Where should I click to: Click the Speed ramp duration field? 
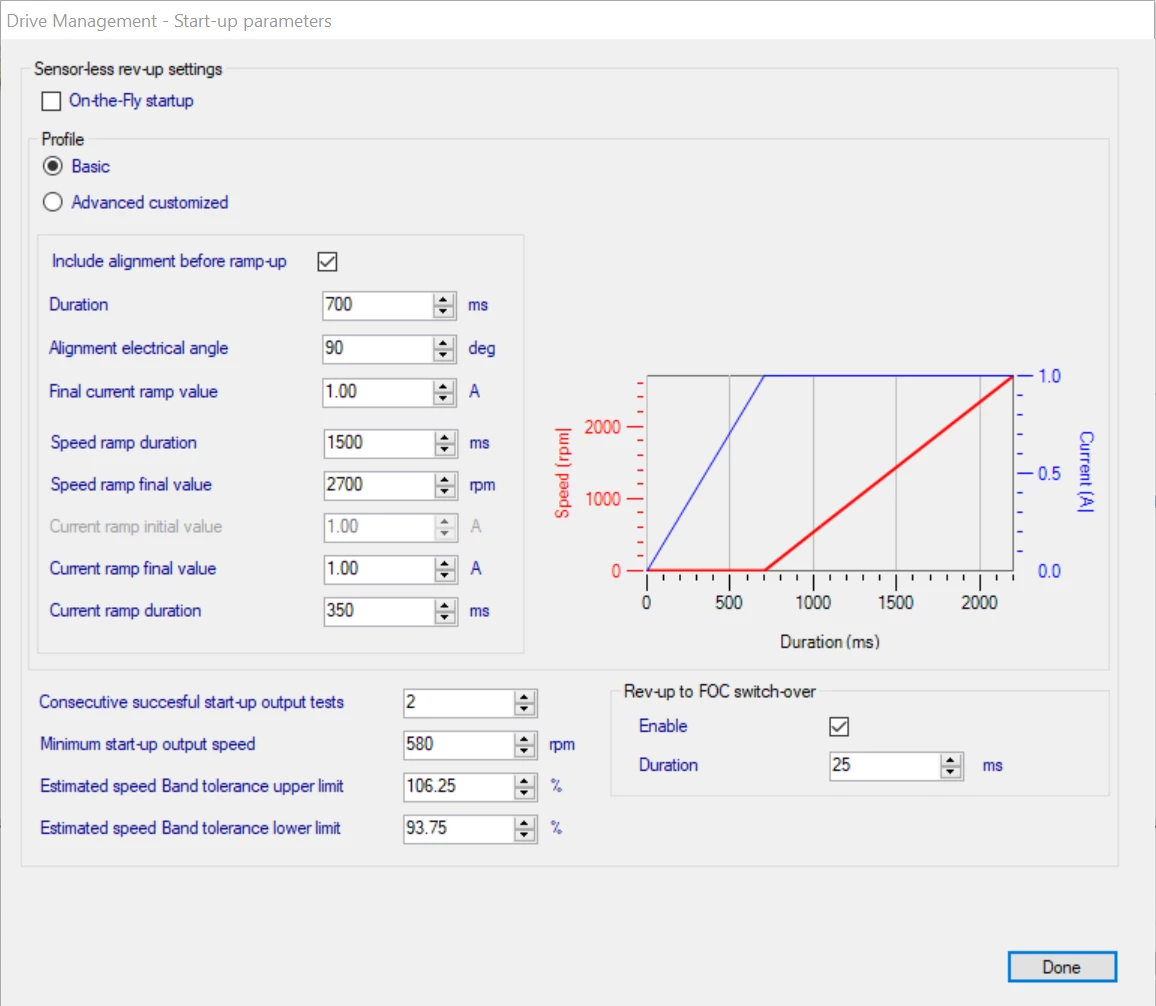[379, 444]
